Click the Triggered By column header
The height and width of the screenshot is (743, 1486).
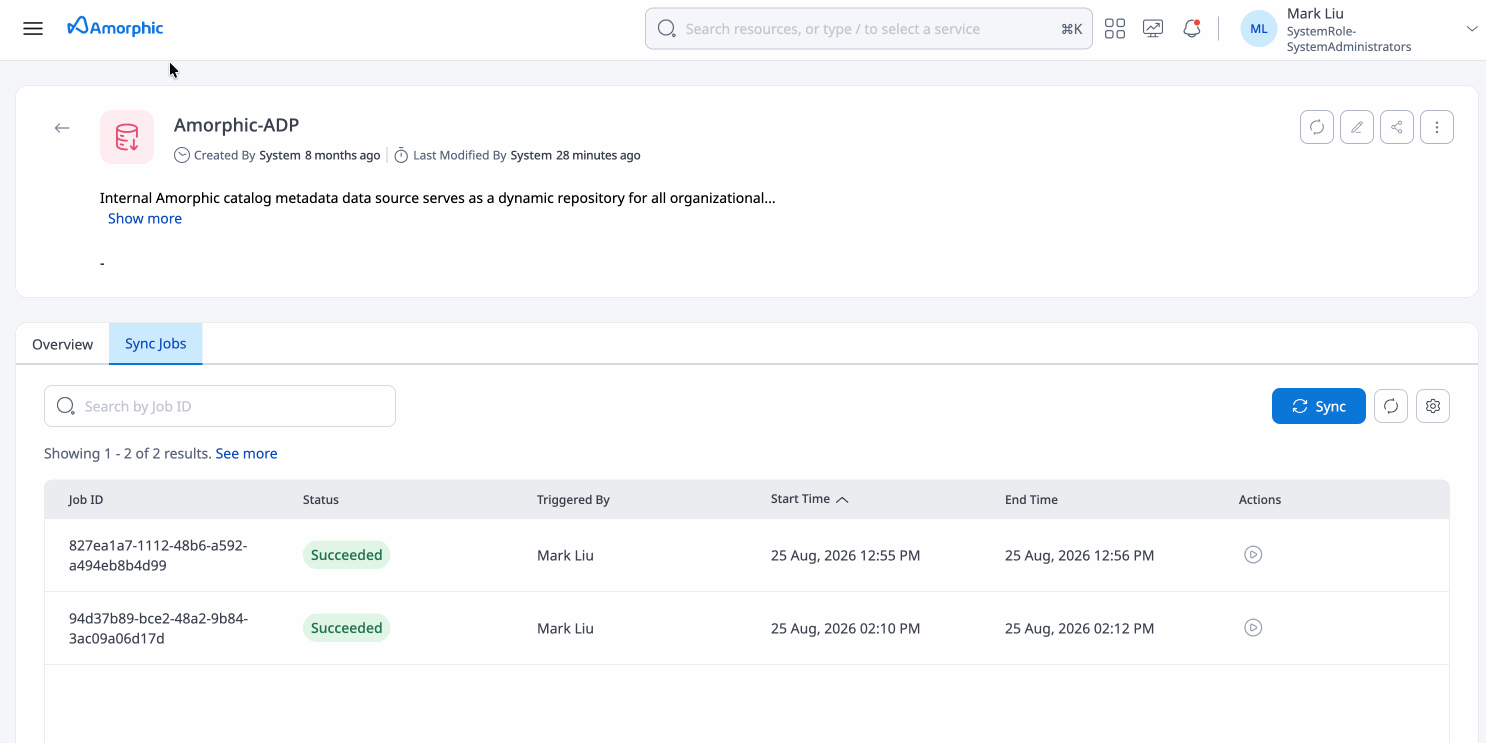[x=573, y=500]
